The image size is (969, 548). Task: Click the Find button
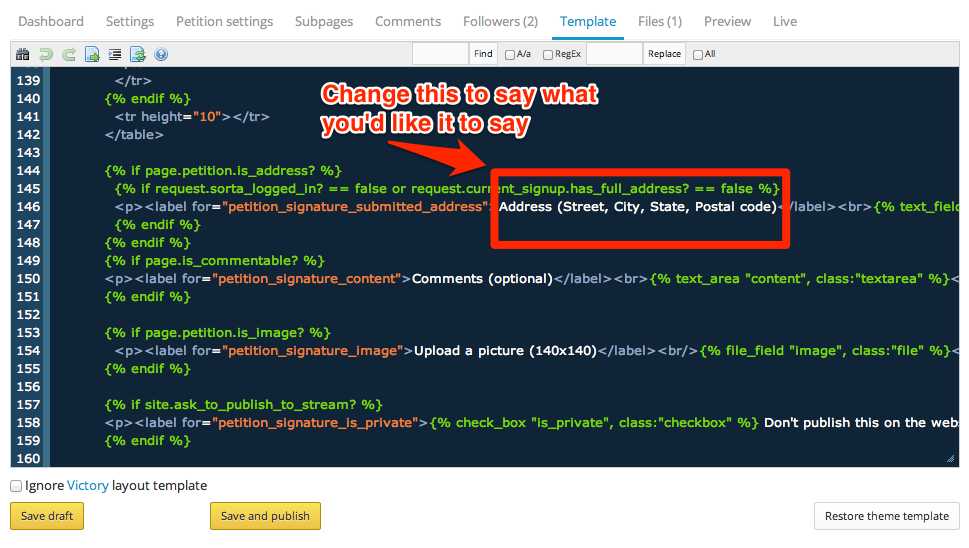(x=483, y=54)
